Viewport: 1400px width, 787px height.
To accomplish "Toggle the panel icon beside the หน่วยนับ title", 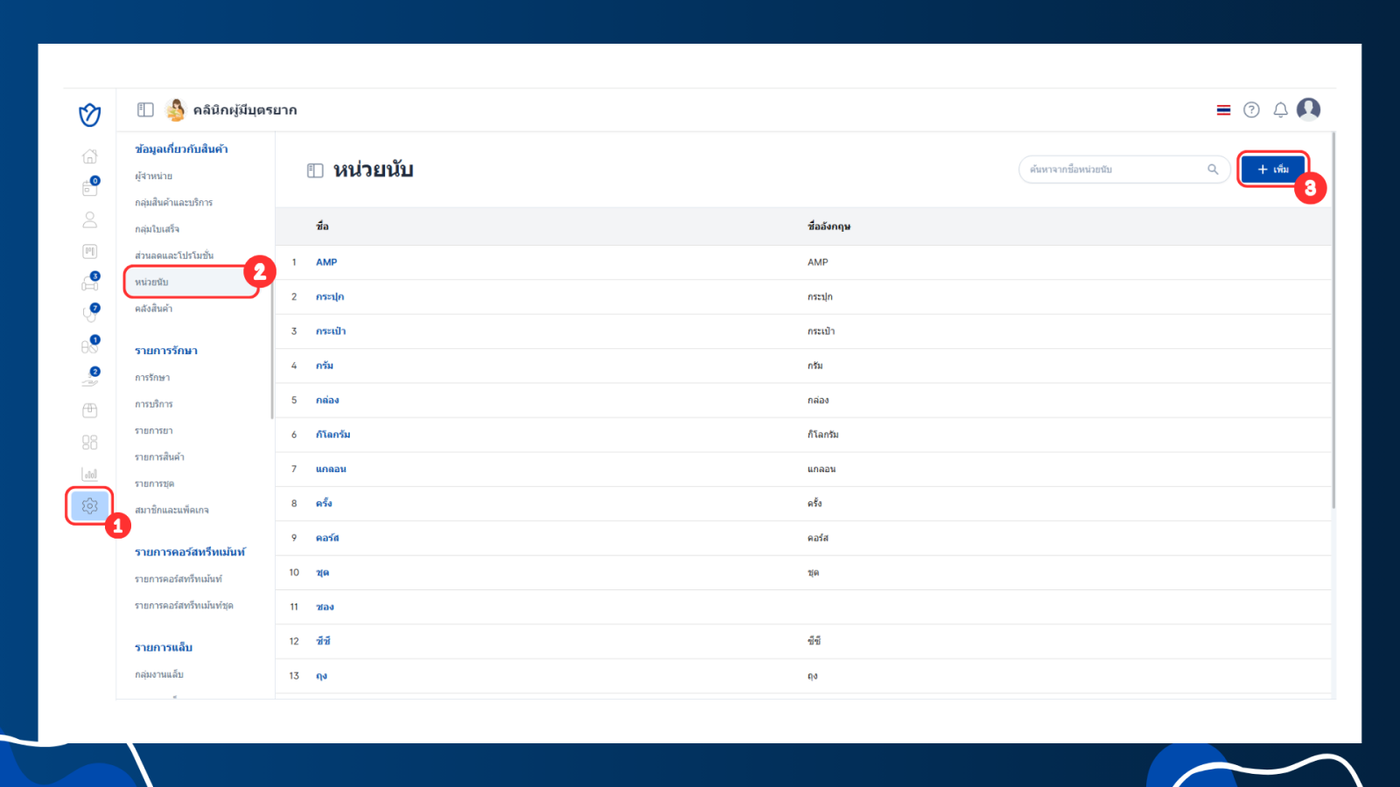I will (315, 171).
